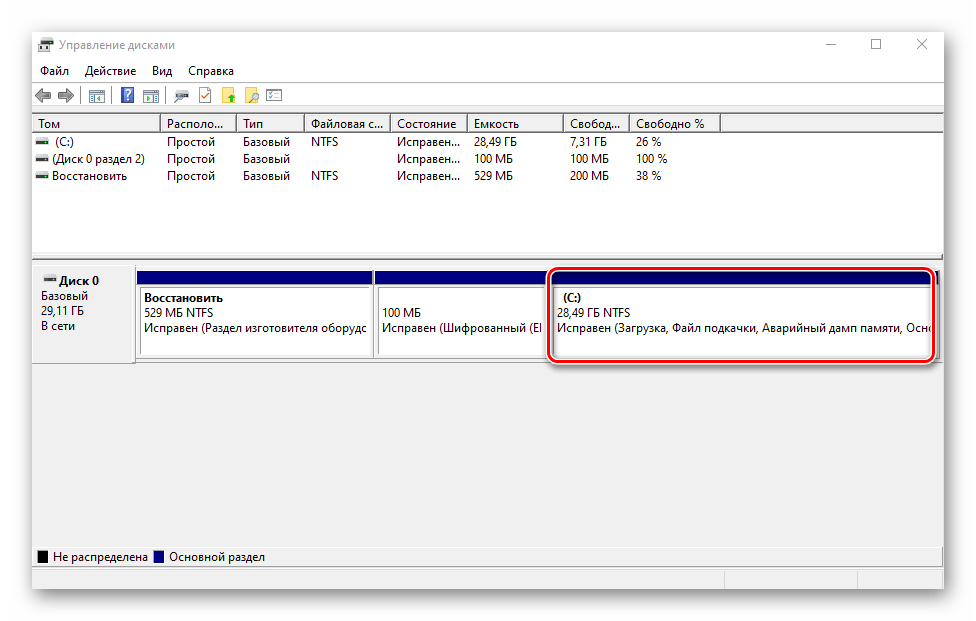This screenshot has width=976, height=621.
Task: Select the Восстановить 529 МБ partition block
Action: [x=254, y=320]
